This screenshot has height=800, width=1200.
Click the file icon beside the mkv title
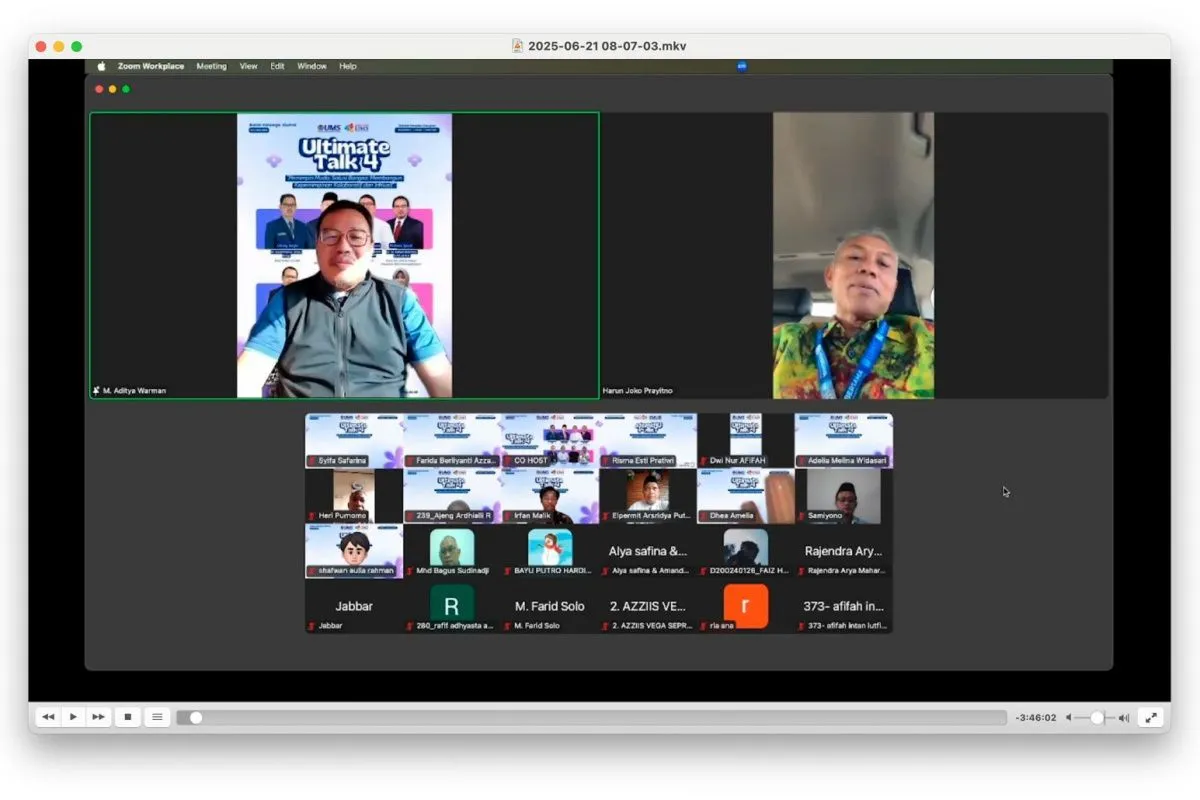tap(517, 46)
